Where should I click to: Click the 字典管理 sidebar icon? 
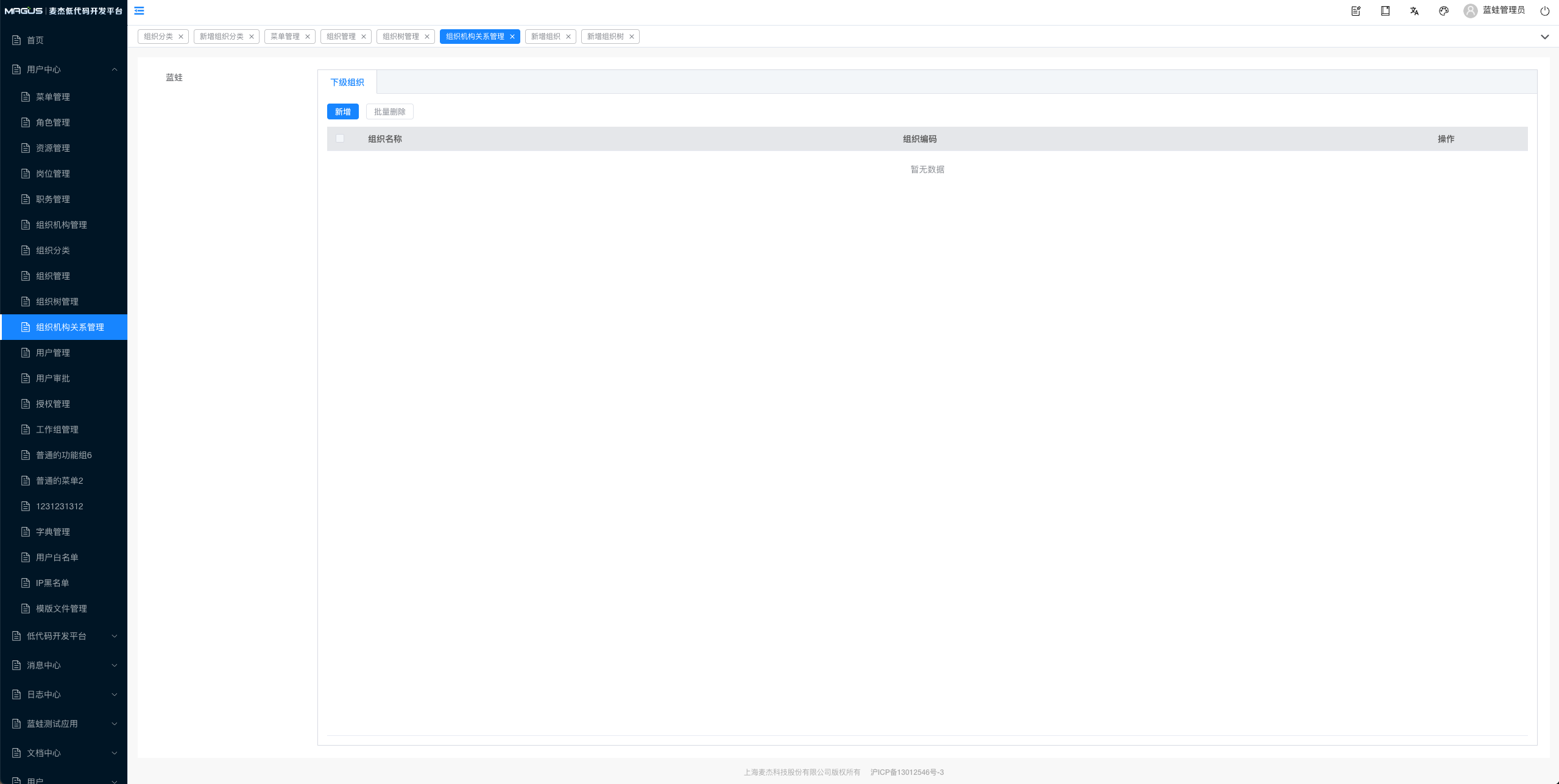tap(26, 532)
